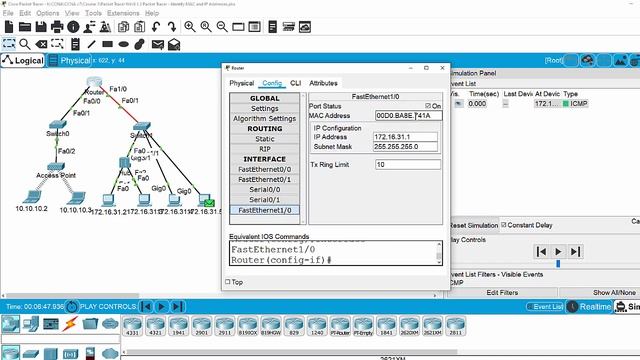Image resolution: width=640 pixels, height=360 pixels.
Task: Switch to the CLI tab
Action: [296, 83]
